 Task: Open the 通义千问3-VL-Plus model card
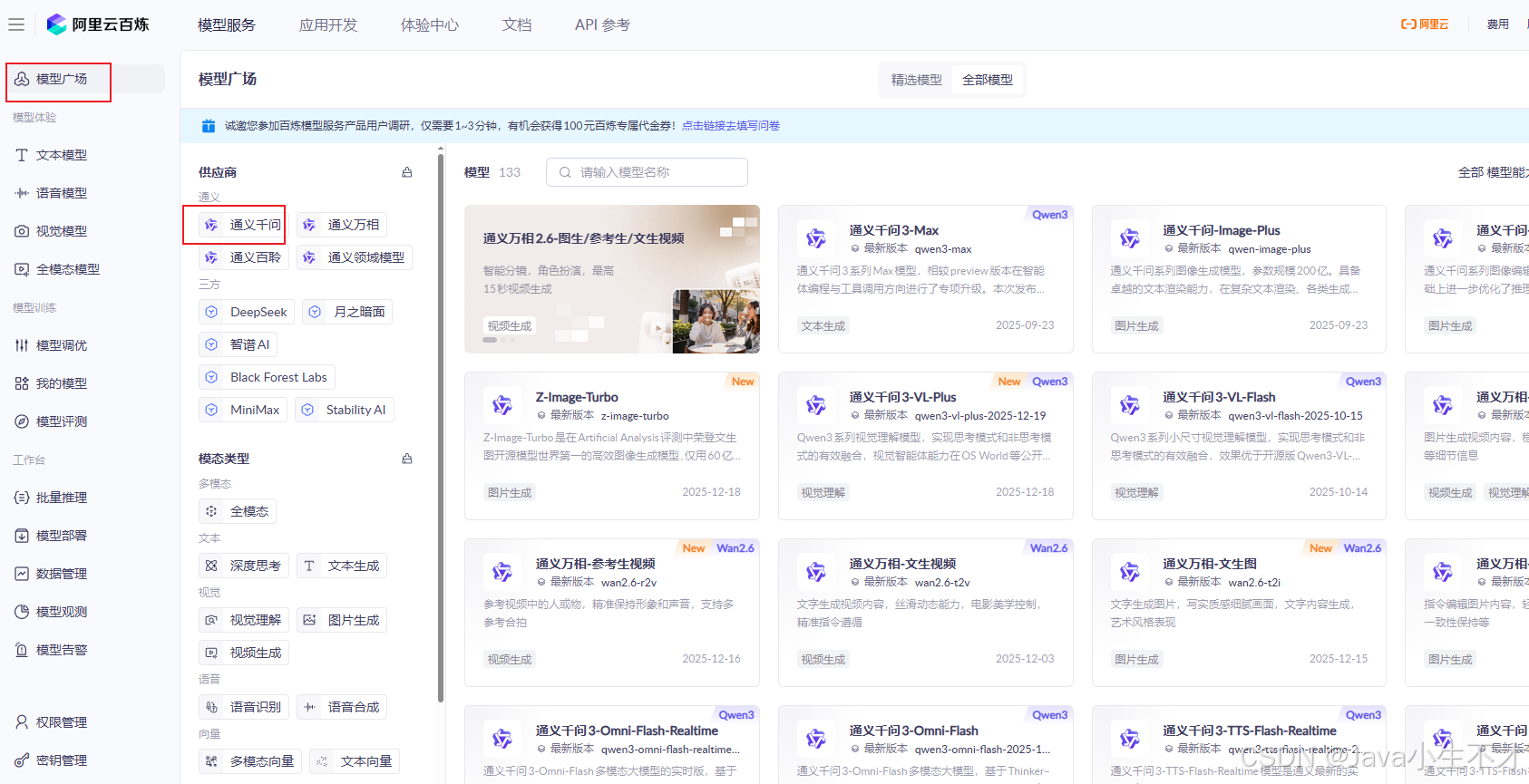(x=925, y=446)
